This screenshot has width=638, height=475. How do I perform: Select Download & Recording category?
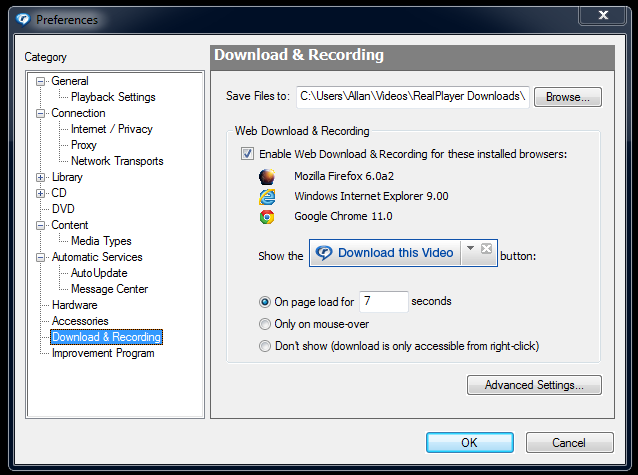point(106,337)
